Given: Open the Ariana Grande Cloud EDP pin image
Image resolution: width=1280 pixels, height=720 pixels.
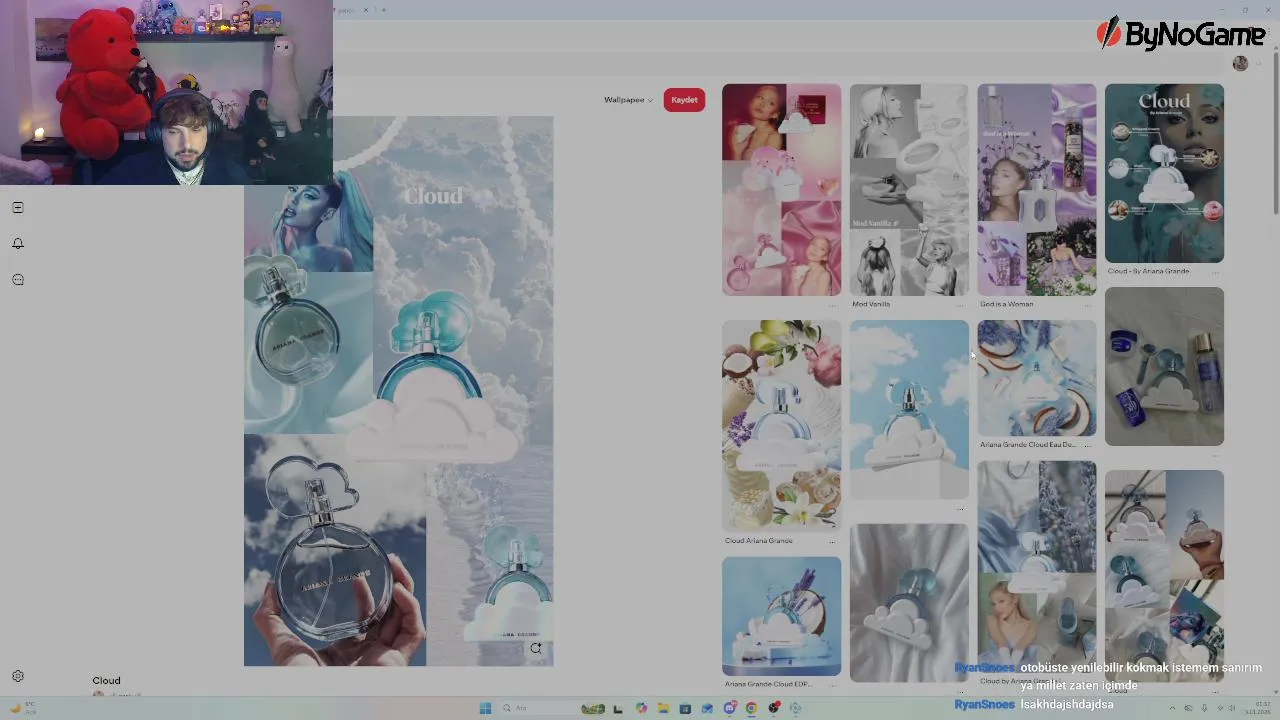Looking at the screenshot, I should click(x=781, y=616).
